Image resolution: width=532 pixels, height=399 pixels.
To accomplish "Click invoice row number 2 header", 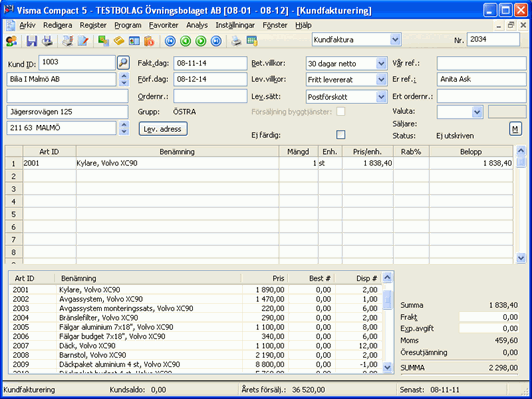I will 14,176.
